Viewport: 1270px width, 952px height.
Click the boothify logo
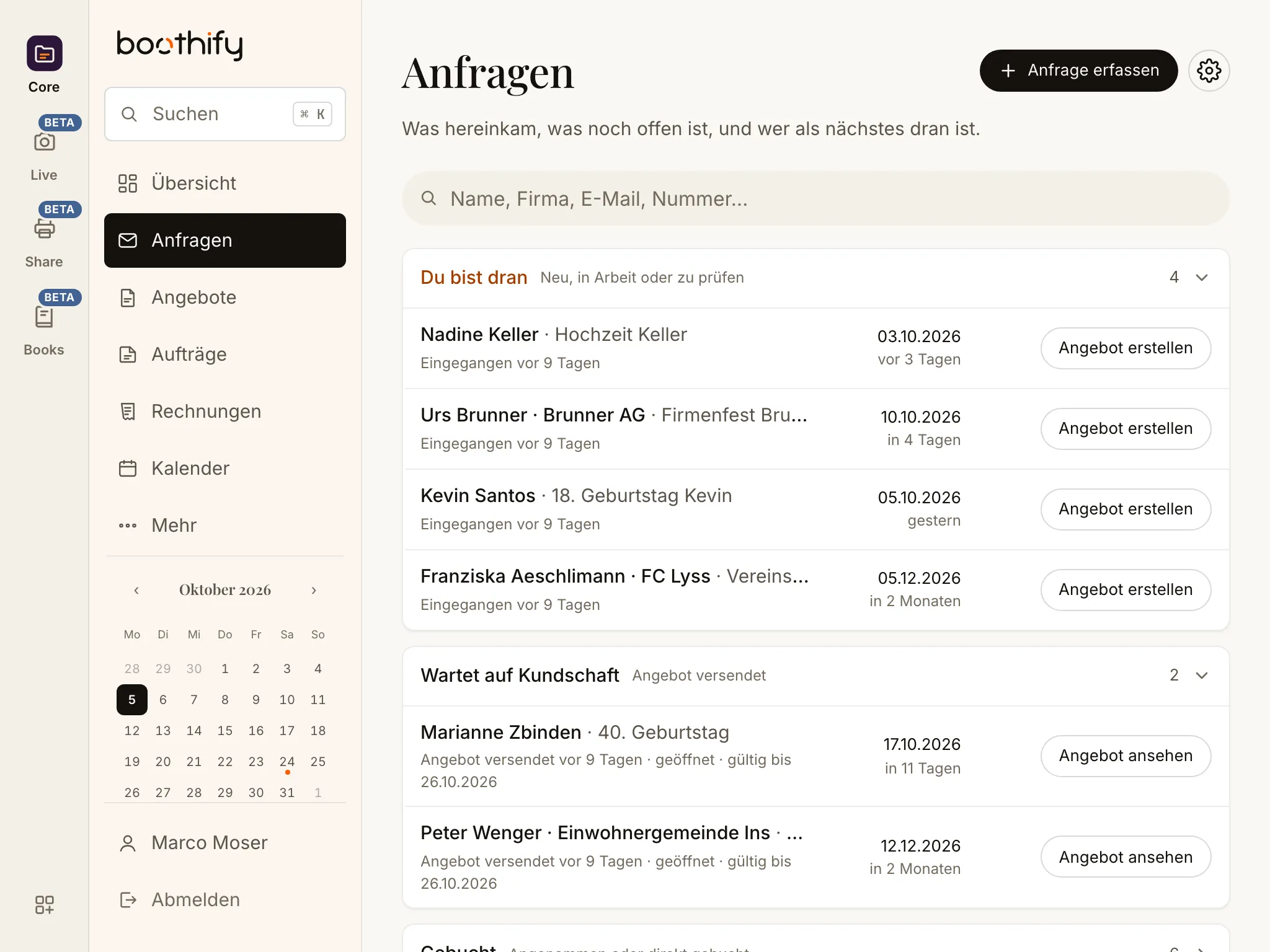coord(180,45)
